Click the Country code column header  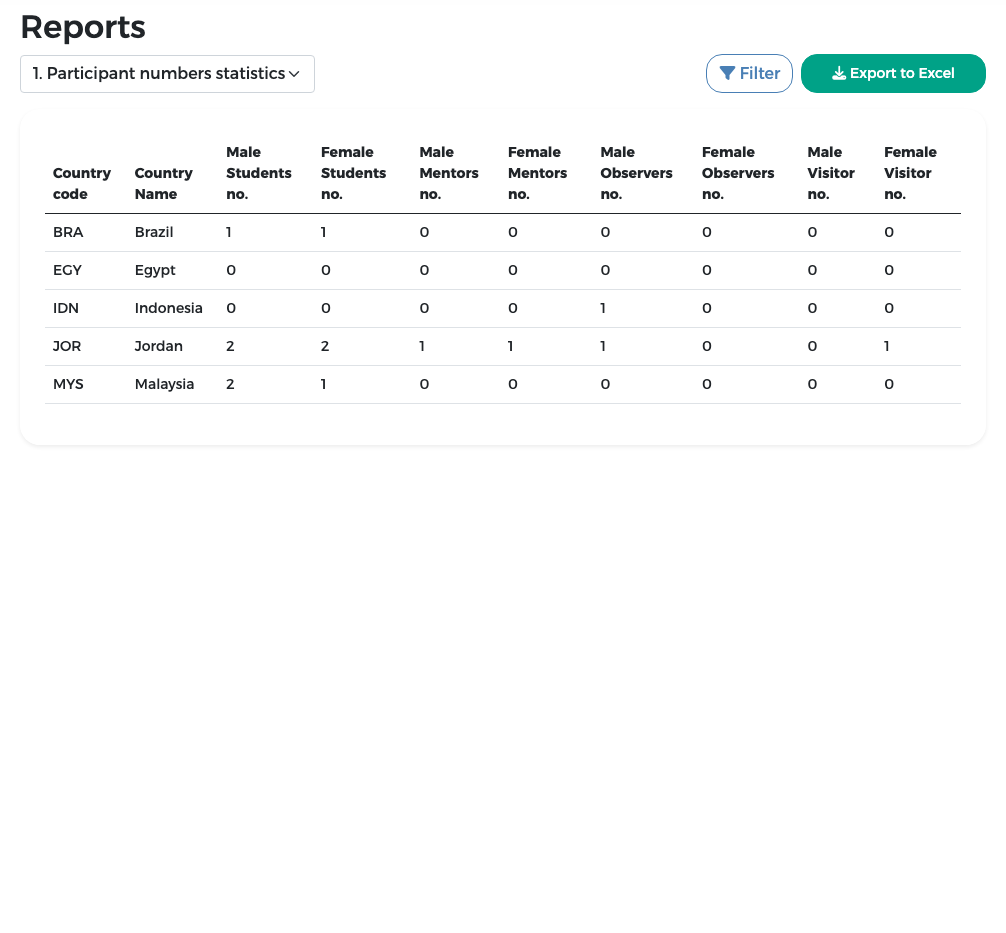(x=81, y=184)
